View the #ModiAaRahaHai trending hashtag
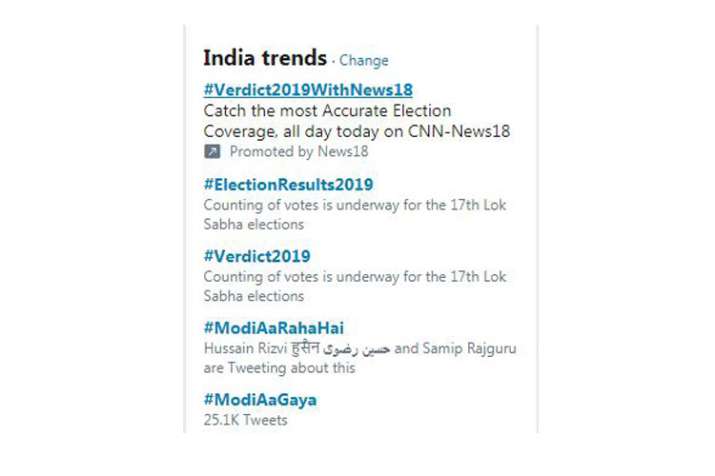The image size is (715, 476). tap(274, 328)
